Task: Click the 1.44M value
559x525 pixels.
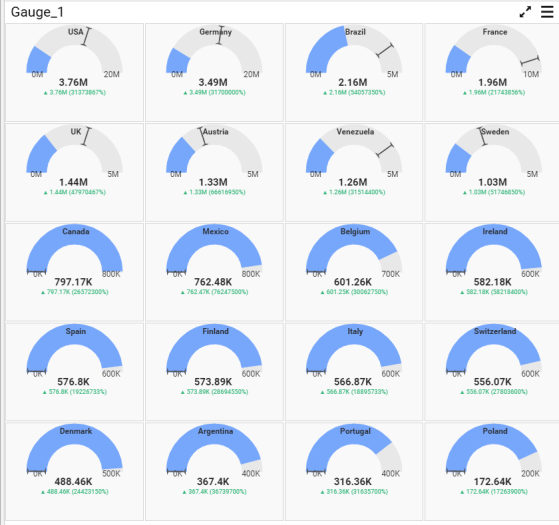Action: point(73,182)
